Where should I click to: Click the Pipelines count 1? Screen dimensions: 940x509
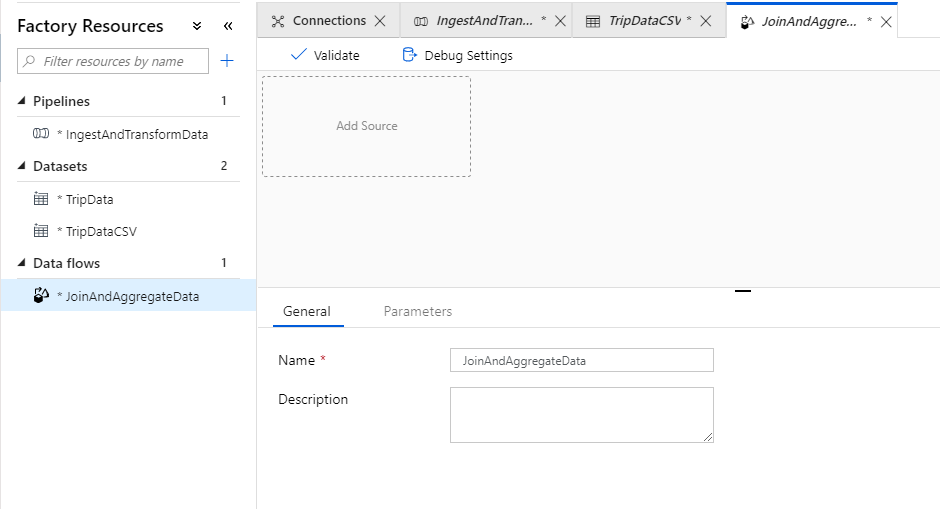click(x=224, y=101)
